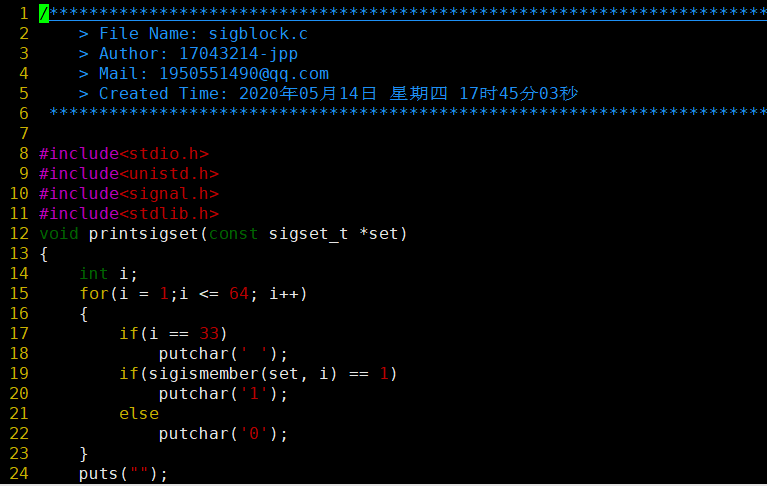Click the Created Time date text
The height and width of the screenshot is (486, 767).
pos(408,93)
